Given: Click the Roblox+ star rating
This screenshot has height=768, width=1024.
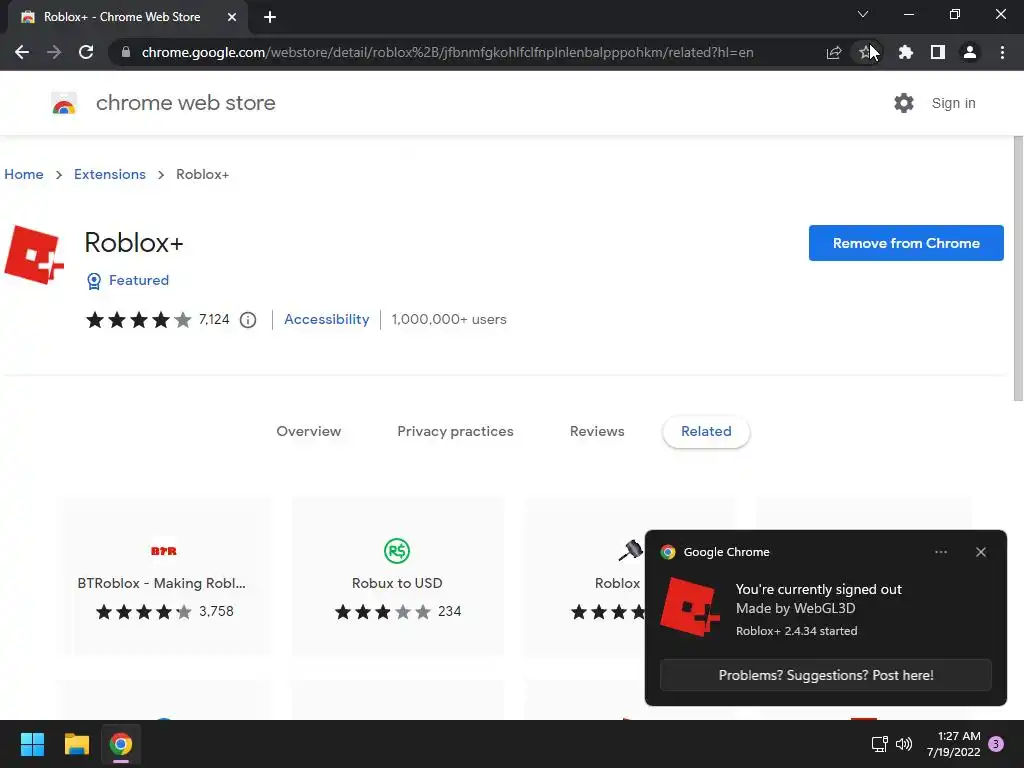Looking at the screenshot, I should tap(138, 319).
